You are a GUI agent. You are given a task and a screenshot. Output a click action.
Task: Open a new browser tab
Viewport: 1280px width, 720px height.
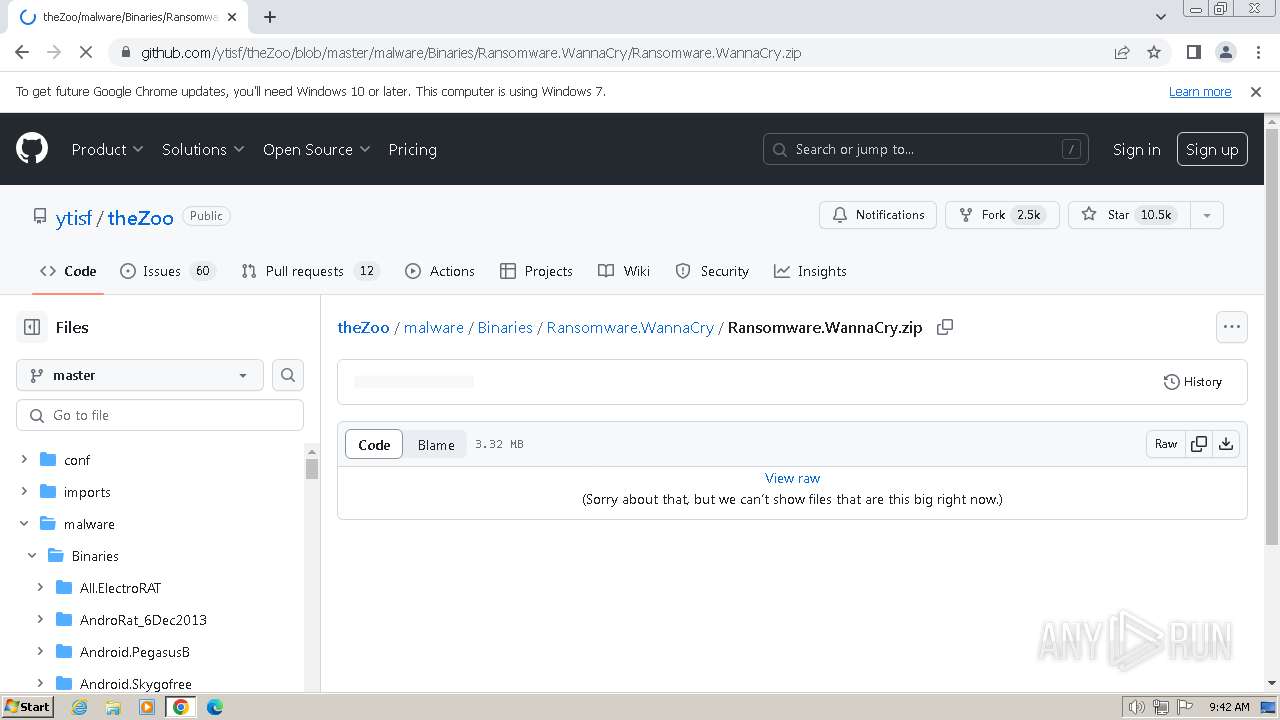270,17
